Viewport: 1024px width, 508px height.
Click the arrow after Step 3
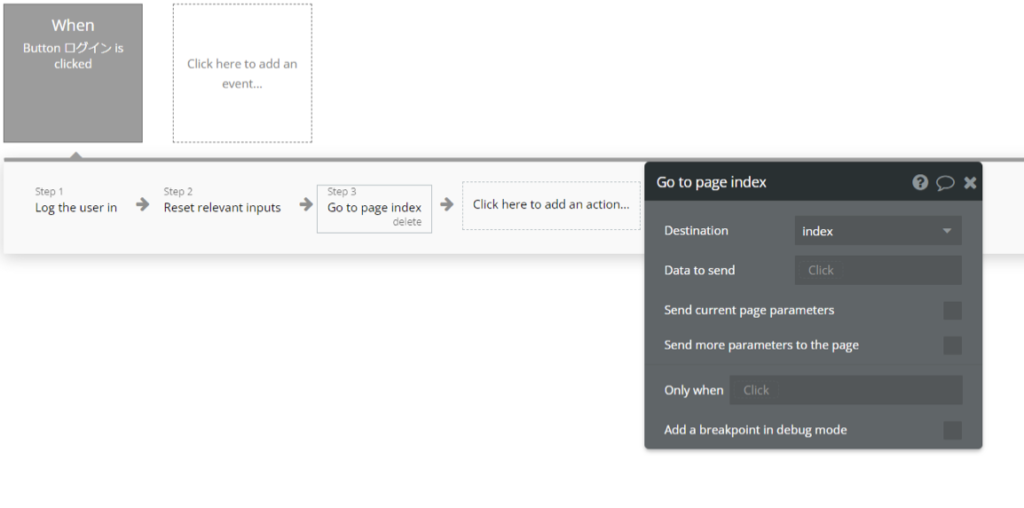coord(447,204)
